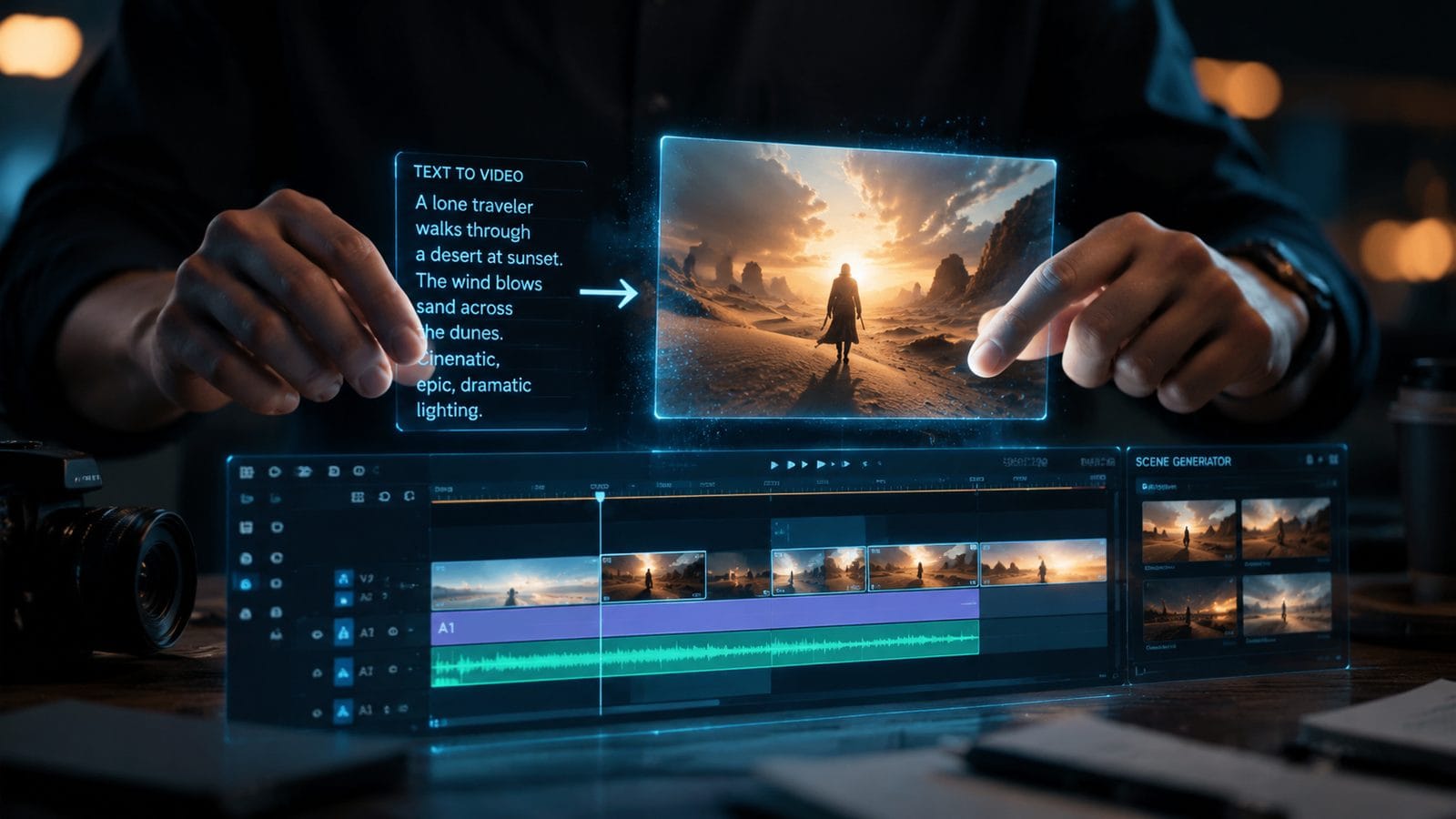Screen dimensions: 1456x819
Task: Click the blue track icon of the bottom audio track
Action: (x=344, y=712)
